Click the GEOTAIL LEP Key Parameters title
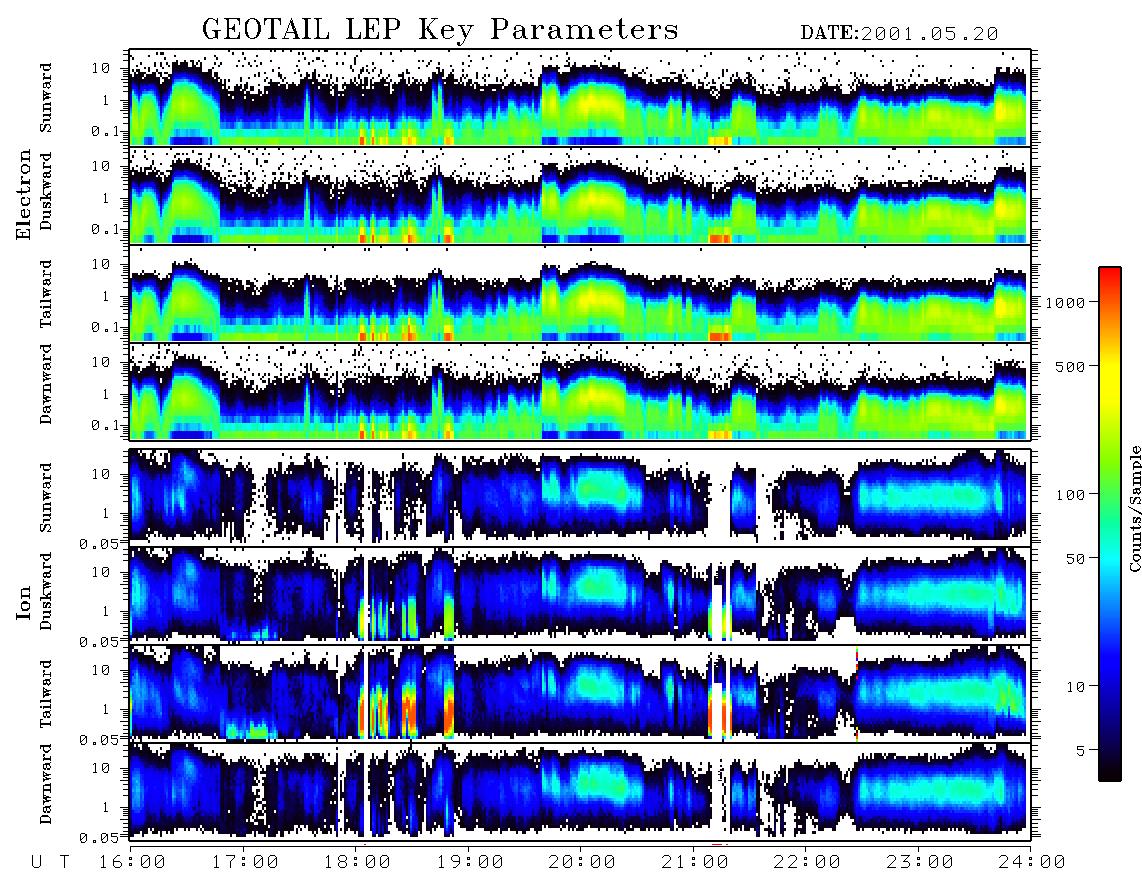This screenshot has width=1142, height=880. (x=440, y=31)
